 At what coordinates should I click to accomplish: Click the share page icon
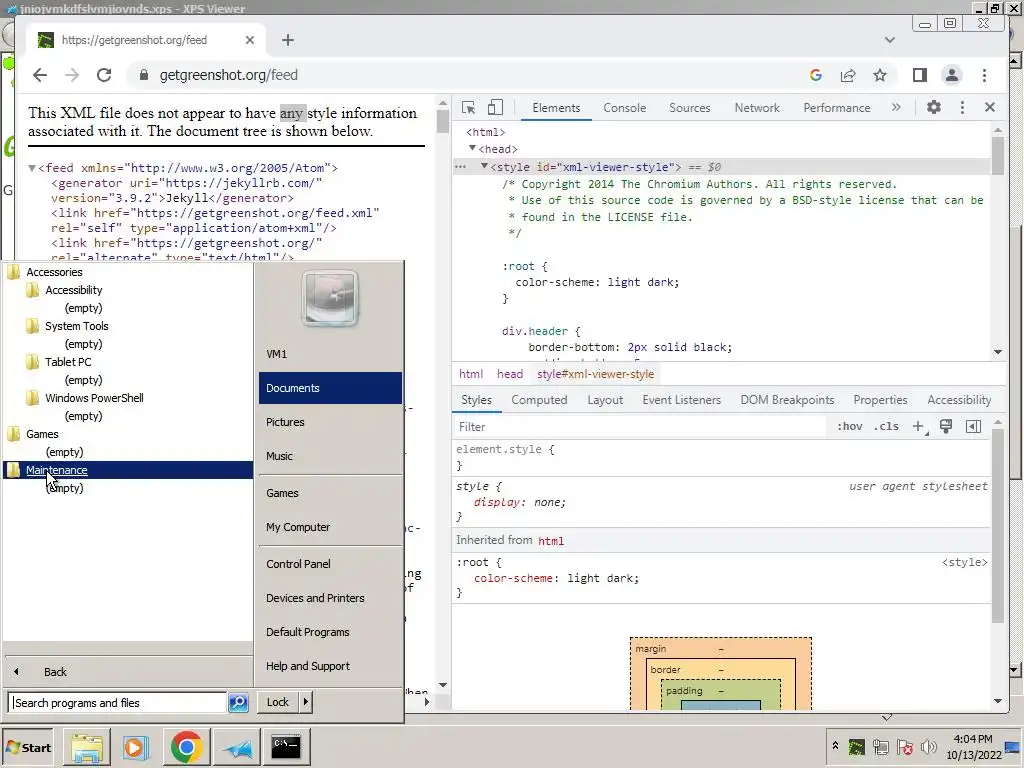pyautogui.click(x=848, y=75)
